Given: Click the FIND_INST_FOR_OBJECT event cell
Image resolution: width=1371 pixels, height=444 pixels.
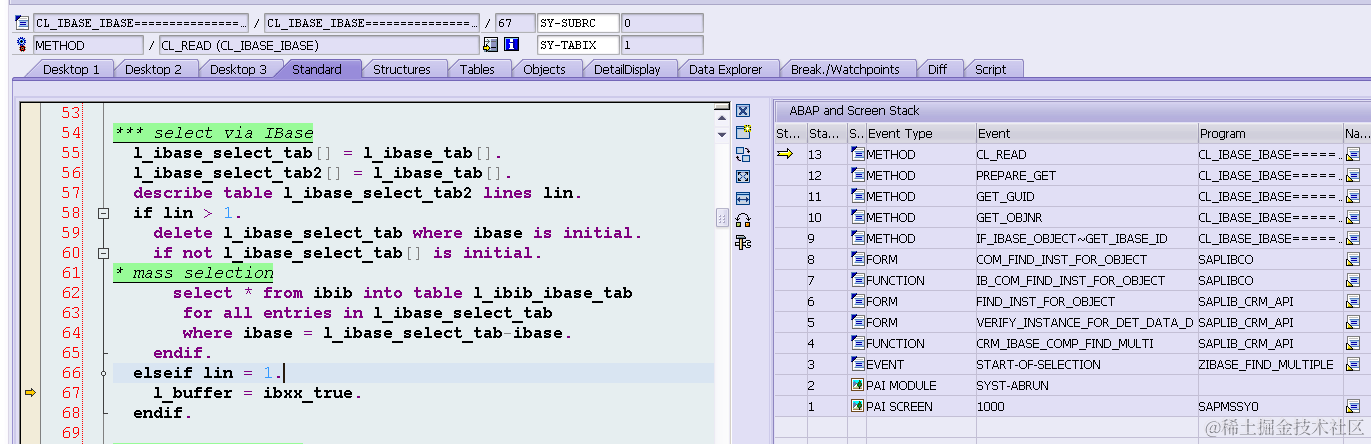Looking at the screenshot, I should point(1087,301).
